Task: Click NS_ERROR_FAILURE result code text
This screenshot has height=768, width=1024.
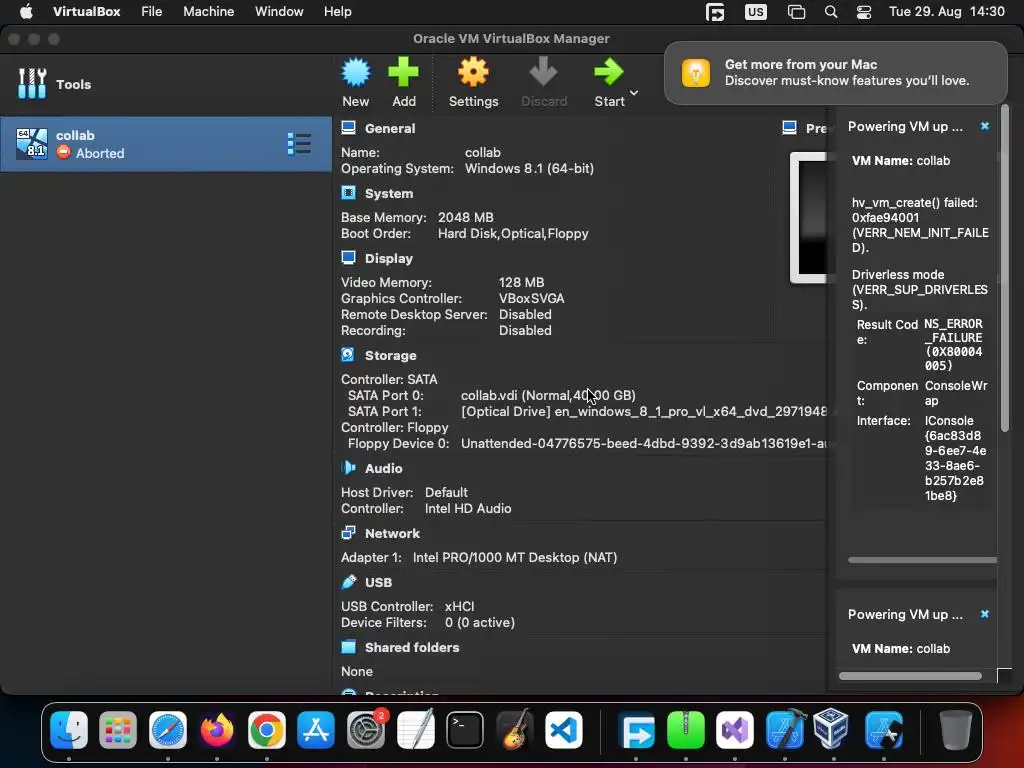Action: click(x=953, y=345)
